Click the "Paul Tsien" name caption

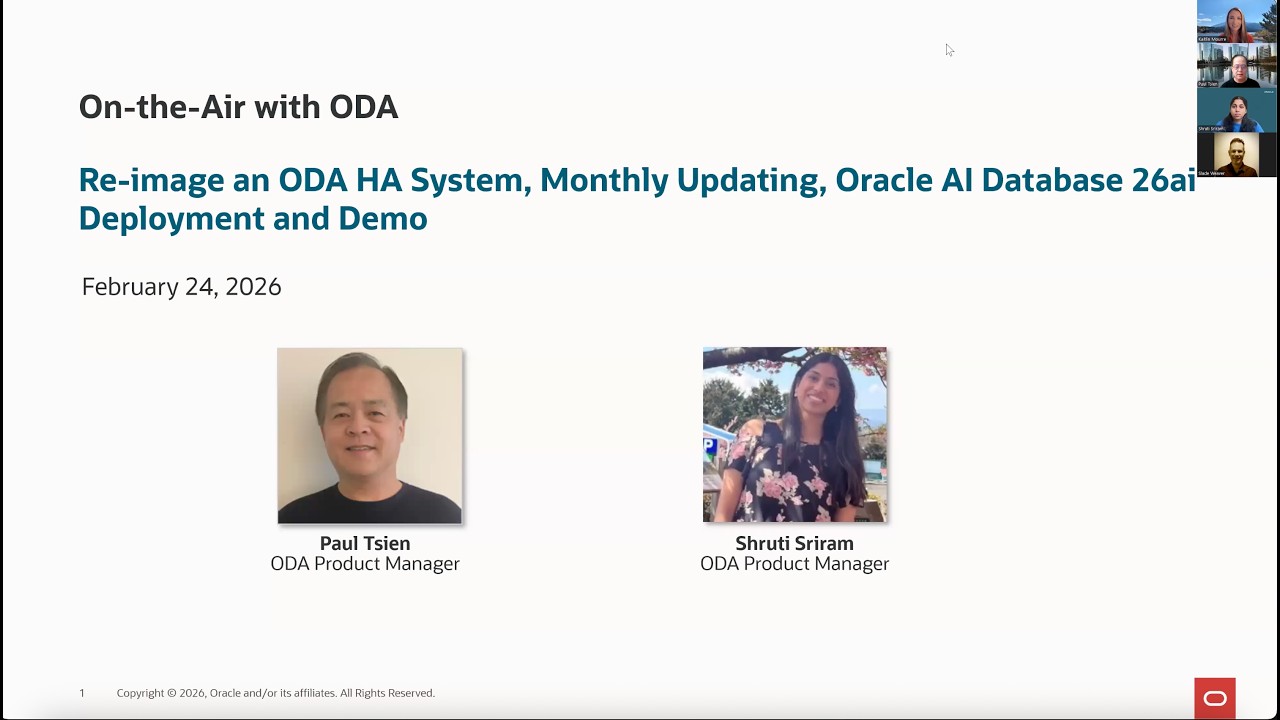pyautogui.click(x=365, y=543)
